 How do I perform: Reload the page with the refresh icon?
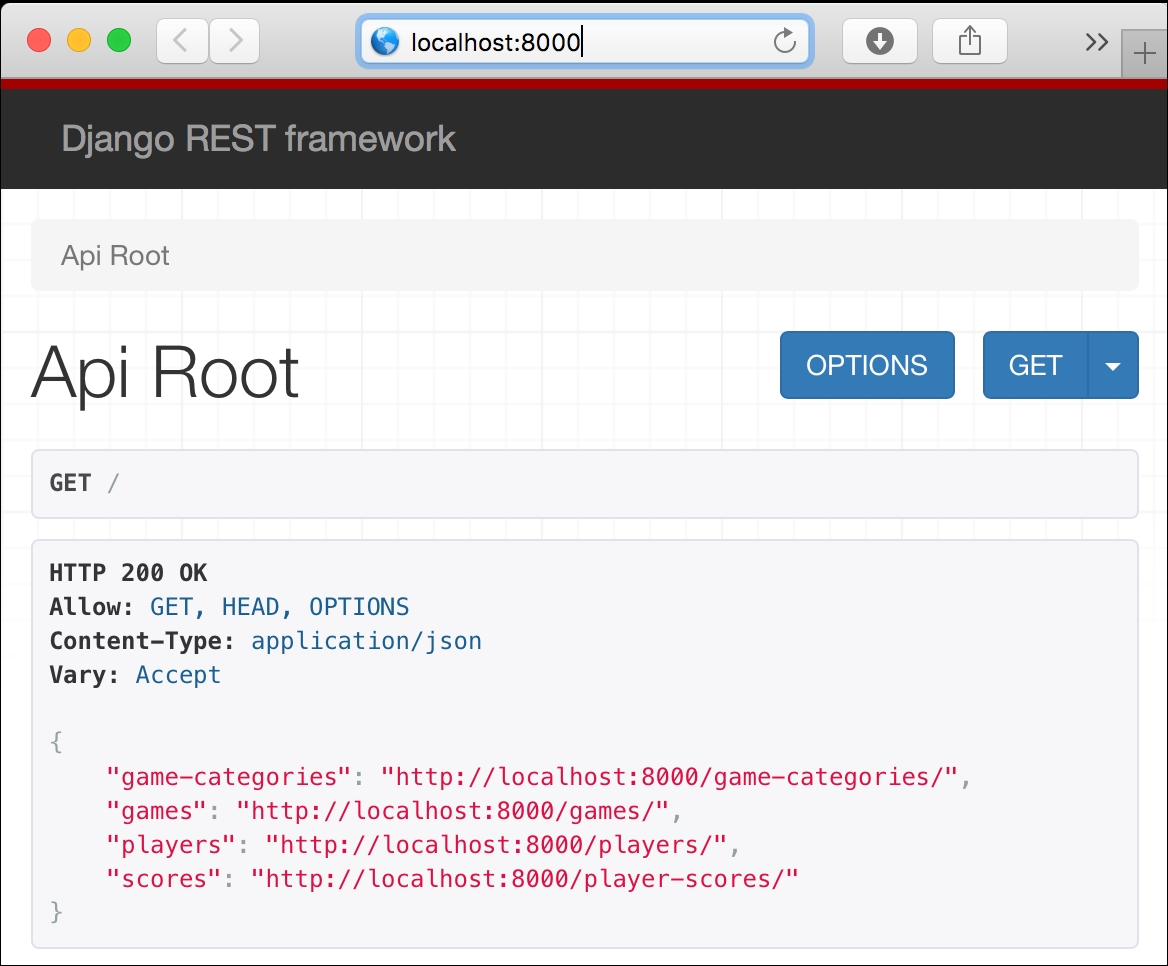[785, 41]
